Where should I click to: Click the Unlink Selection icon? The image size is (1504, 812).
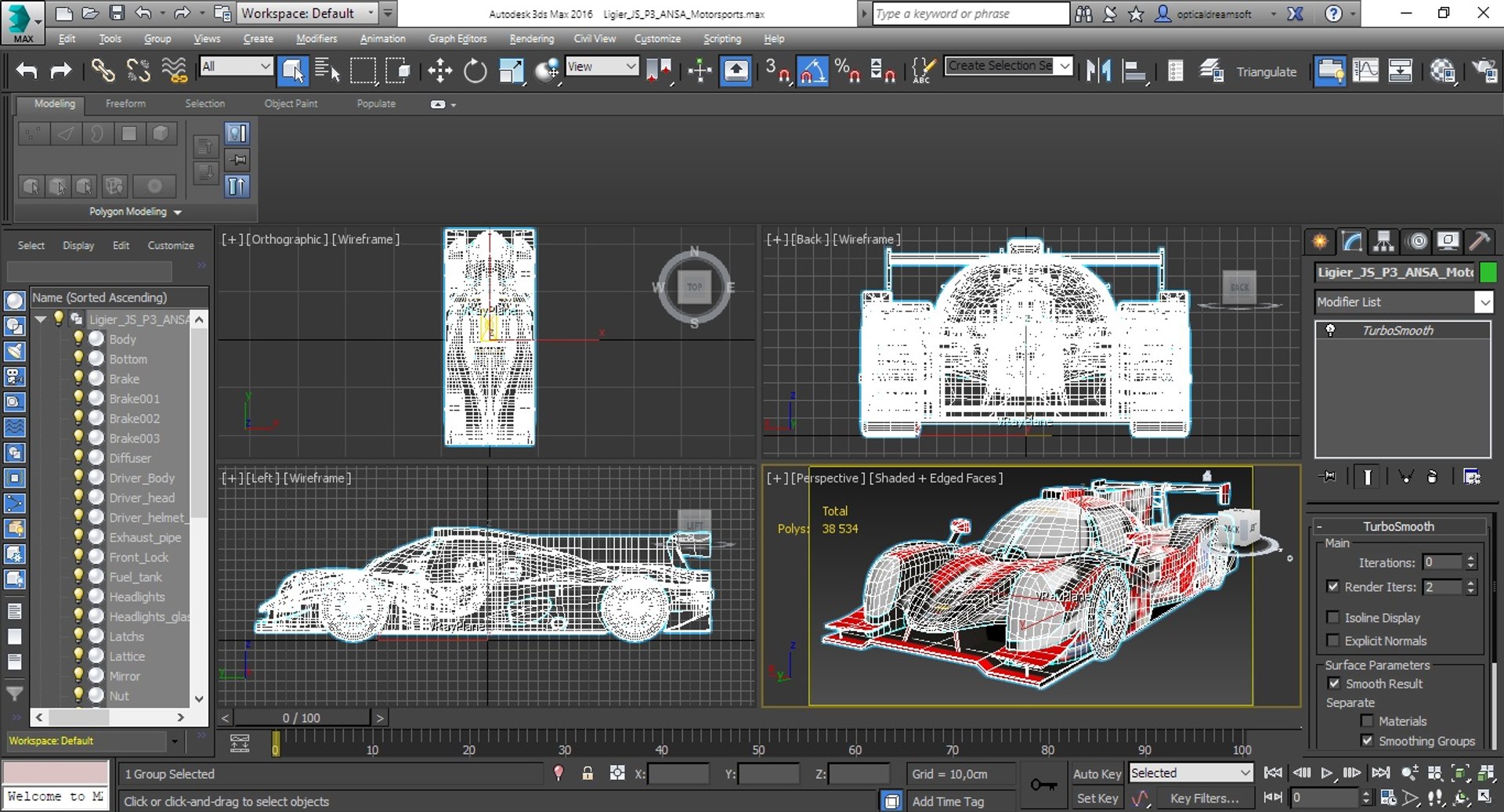[138, 70]
